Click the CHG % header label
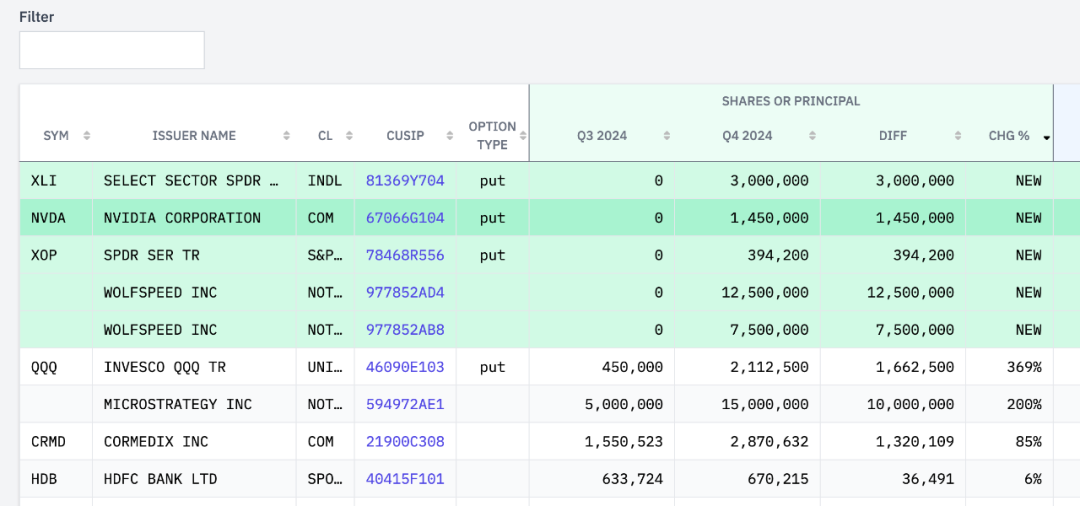 click(1009, 136)
